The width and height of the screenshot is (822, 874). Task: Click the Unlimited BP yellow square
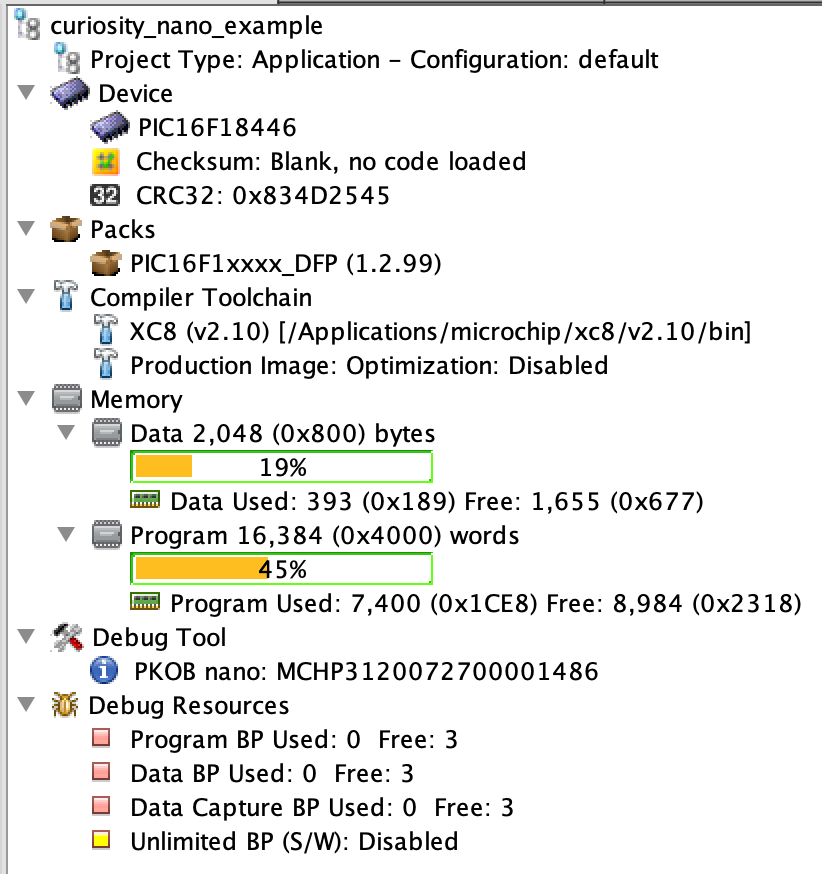101,841
